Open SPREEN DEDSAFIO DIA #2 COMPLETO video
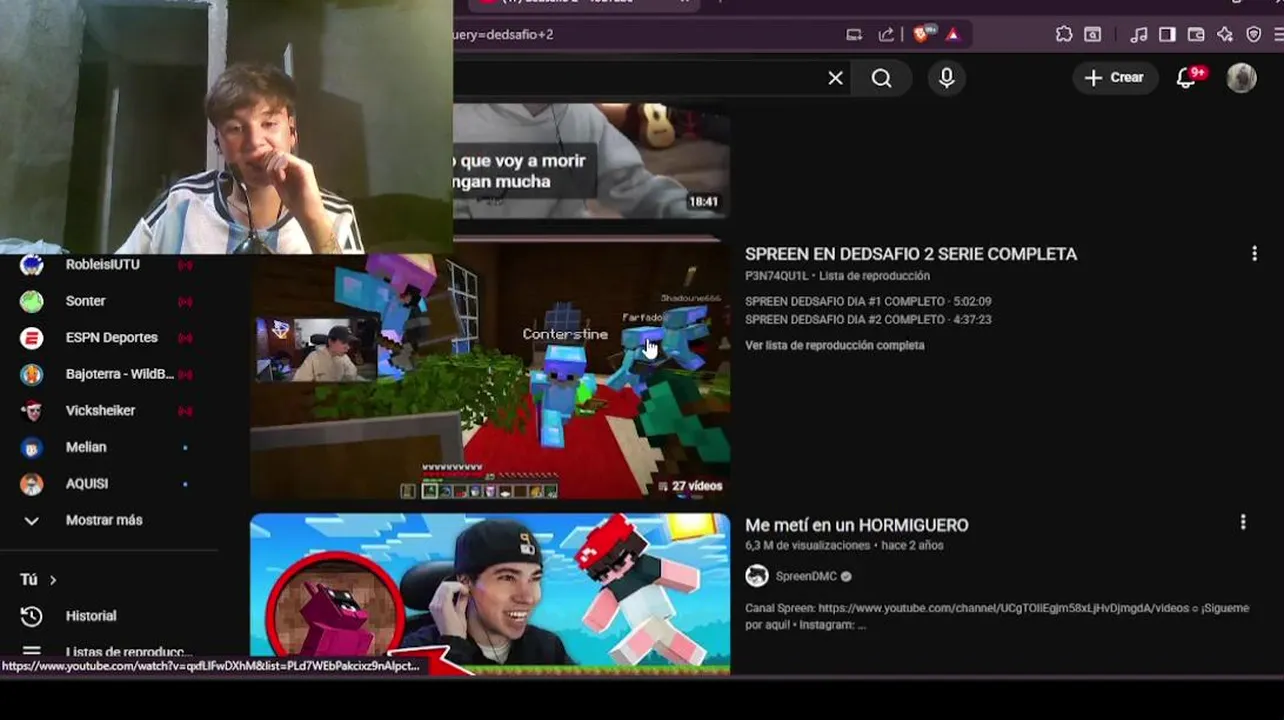This screenshot has height=720, width=1284. (x=868, y=320)
